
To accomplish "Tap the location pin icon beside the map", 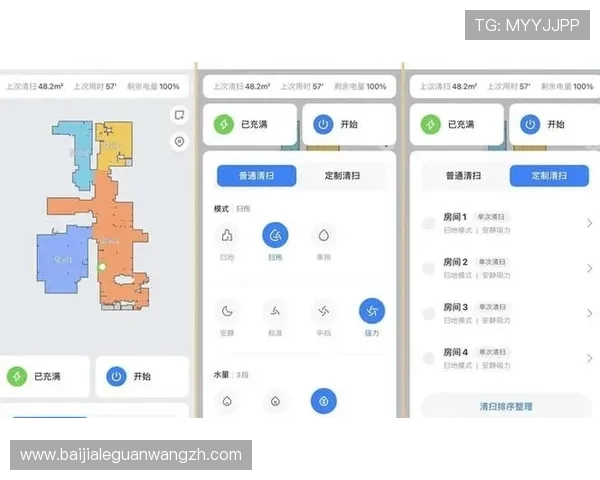I will 179,142.
